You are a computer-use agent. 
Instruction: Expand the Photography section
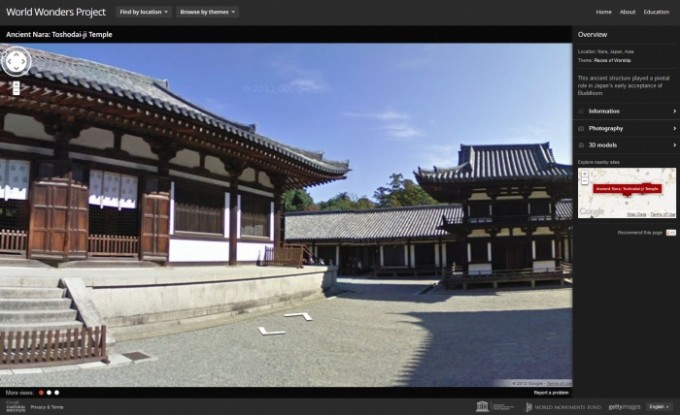626,128
